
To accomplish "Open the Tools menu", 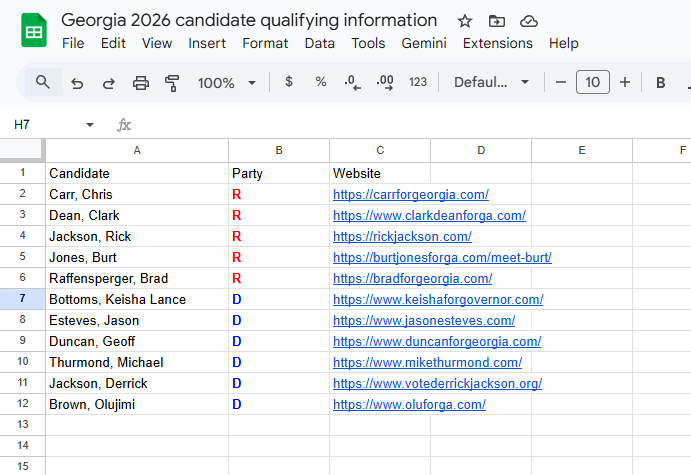I will (x=368, y=43).
